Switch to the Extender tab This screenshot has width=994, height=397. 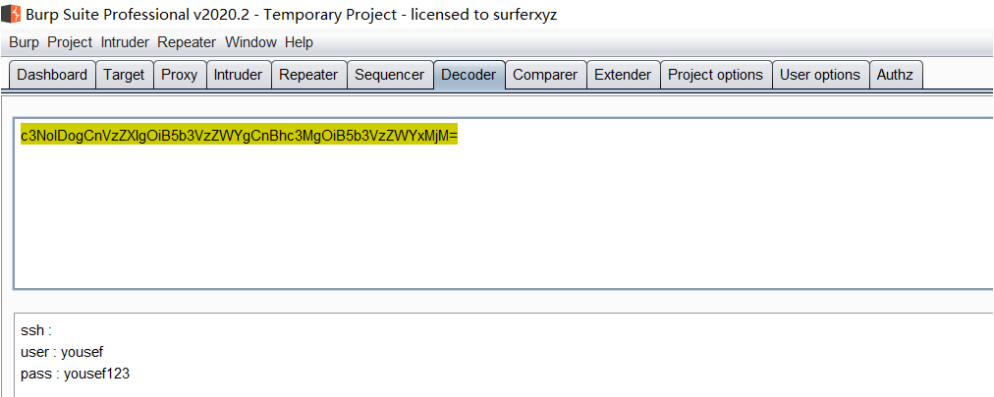coord(623,75)
